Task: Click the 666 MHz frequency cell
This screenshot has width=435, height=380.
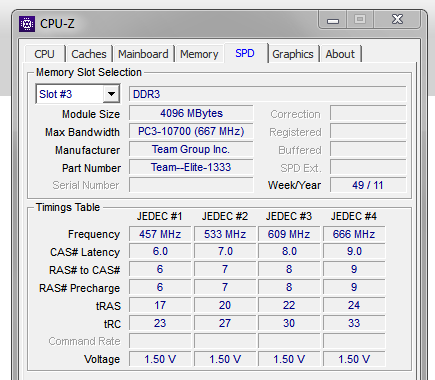Action: [354, 234]
